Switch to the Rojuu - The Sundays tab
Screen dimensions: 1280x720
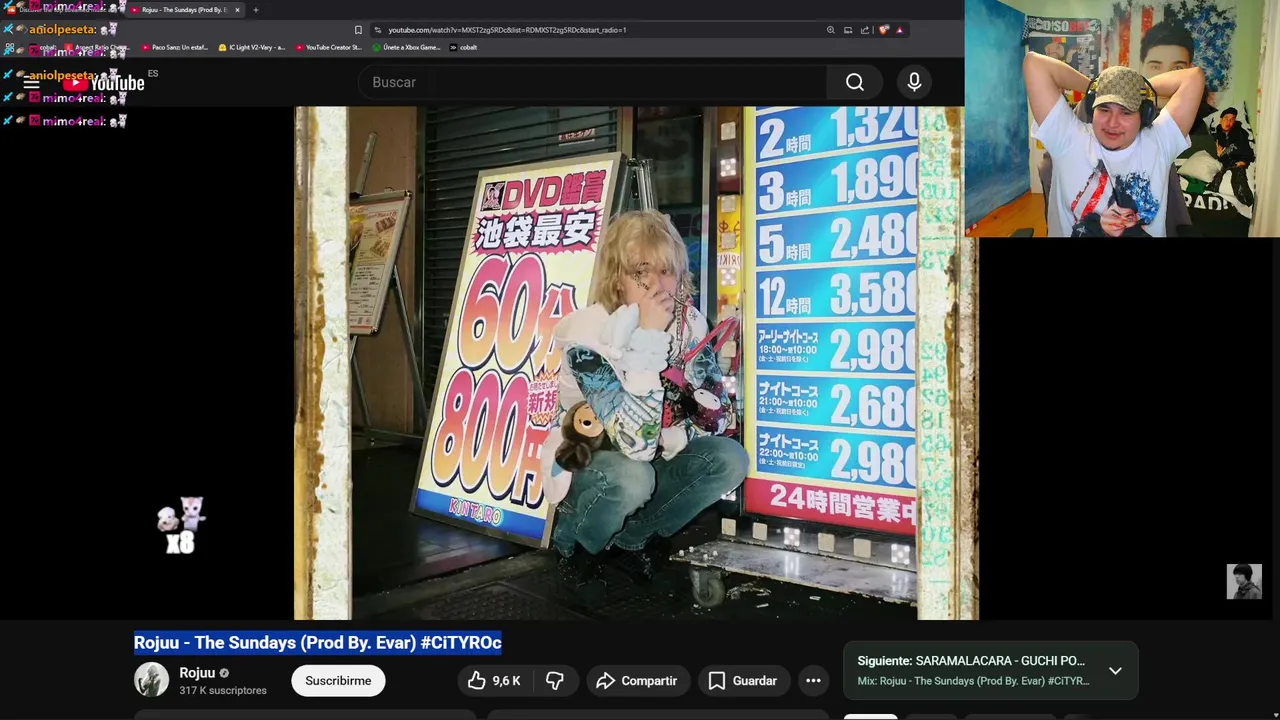[x=183, y=10]
